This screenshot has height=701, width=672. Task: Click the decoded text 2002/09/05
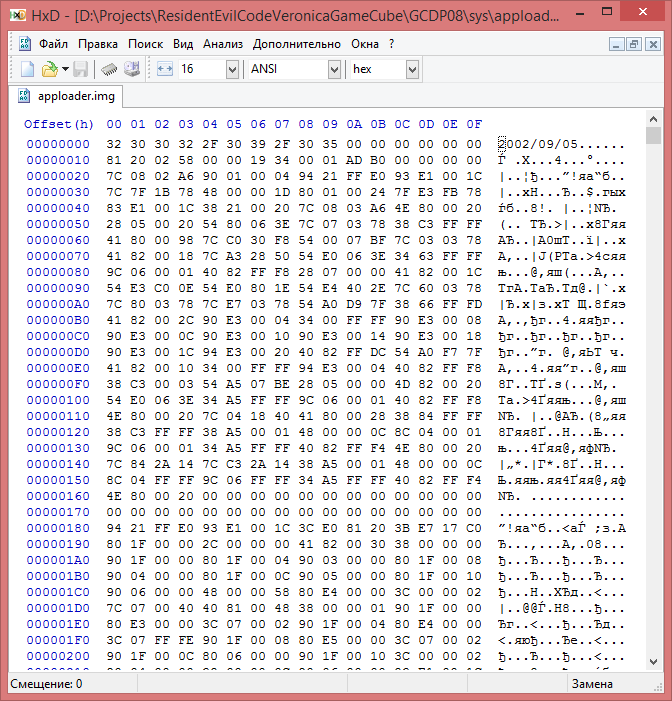538,144
